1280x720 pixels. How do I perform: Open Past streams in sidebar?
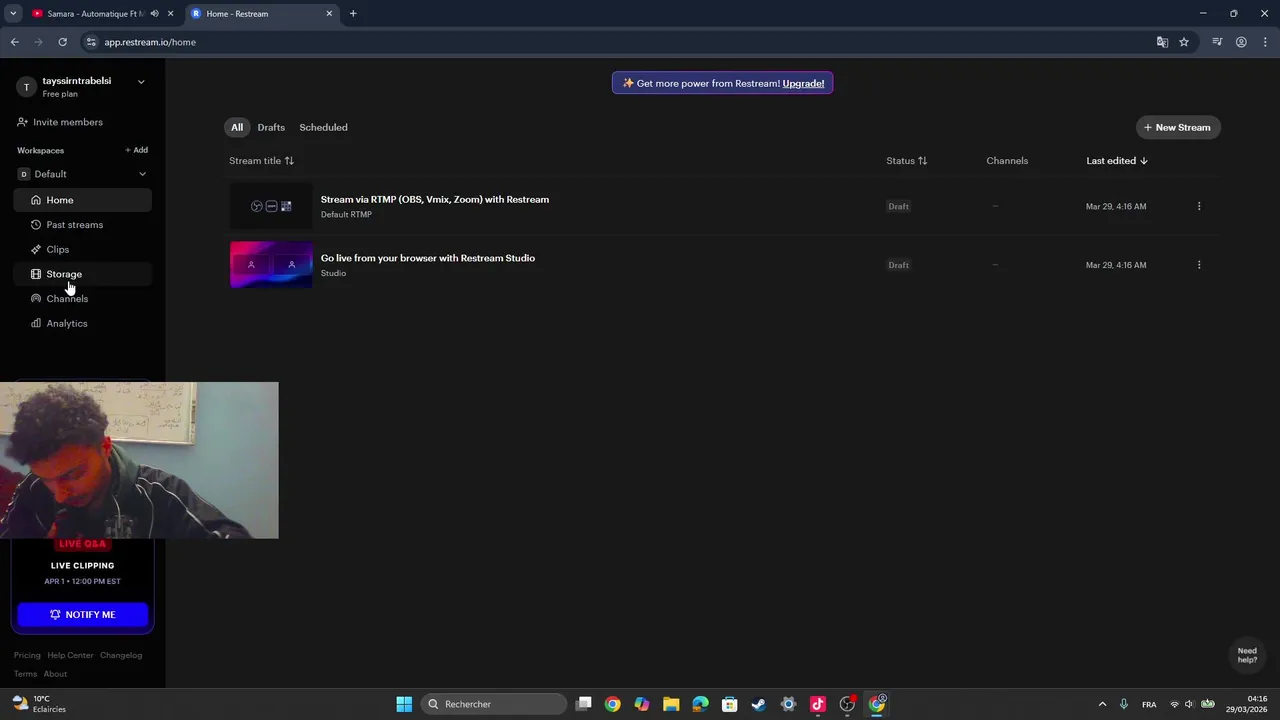(x=83, y=225)
